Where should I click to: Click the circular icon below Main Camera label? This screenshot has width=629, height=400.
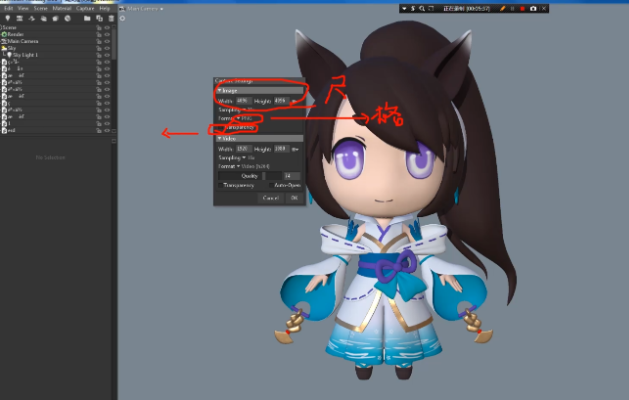122,18
